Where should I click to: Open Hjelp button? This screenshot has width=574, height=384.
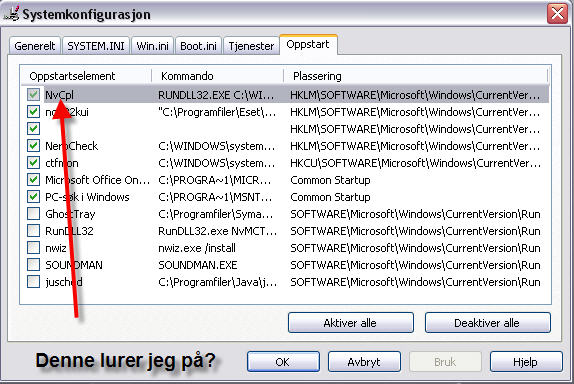[x=526, y=362]
